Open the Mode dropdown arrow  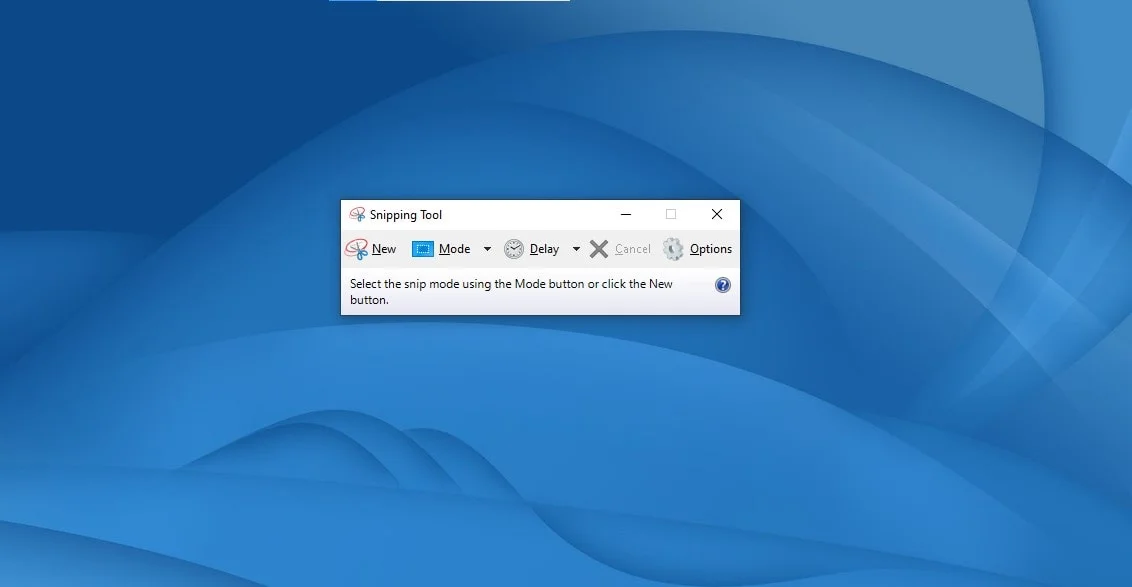(x=487, y=248)
